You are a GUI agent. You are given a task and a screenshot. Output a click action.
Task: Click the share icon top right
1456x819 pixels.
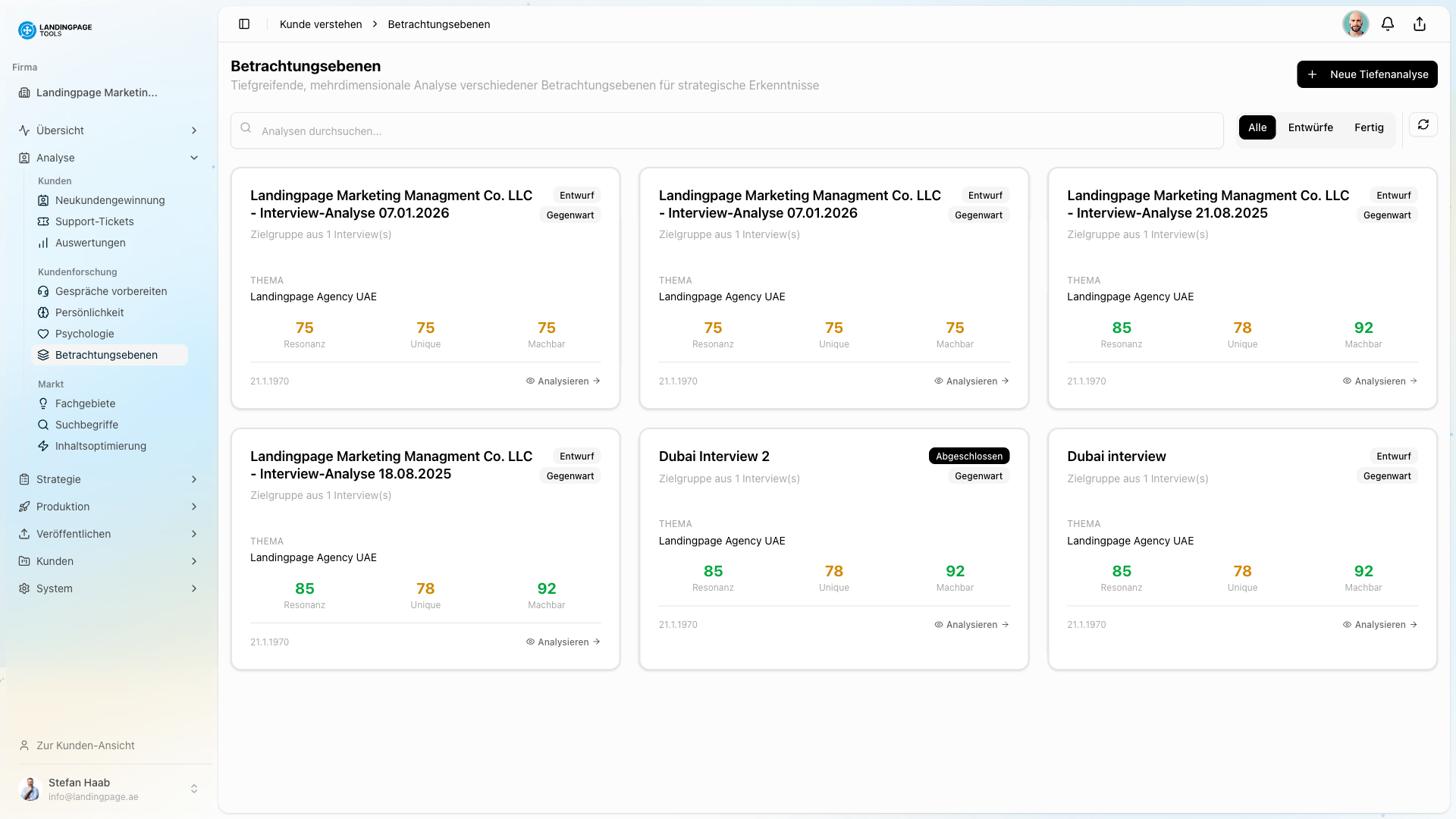1420,24
